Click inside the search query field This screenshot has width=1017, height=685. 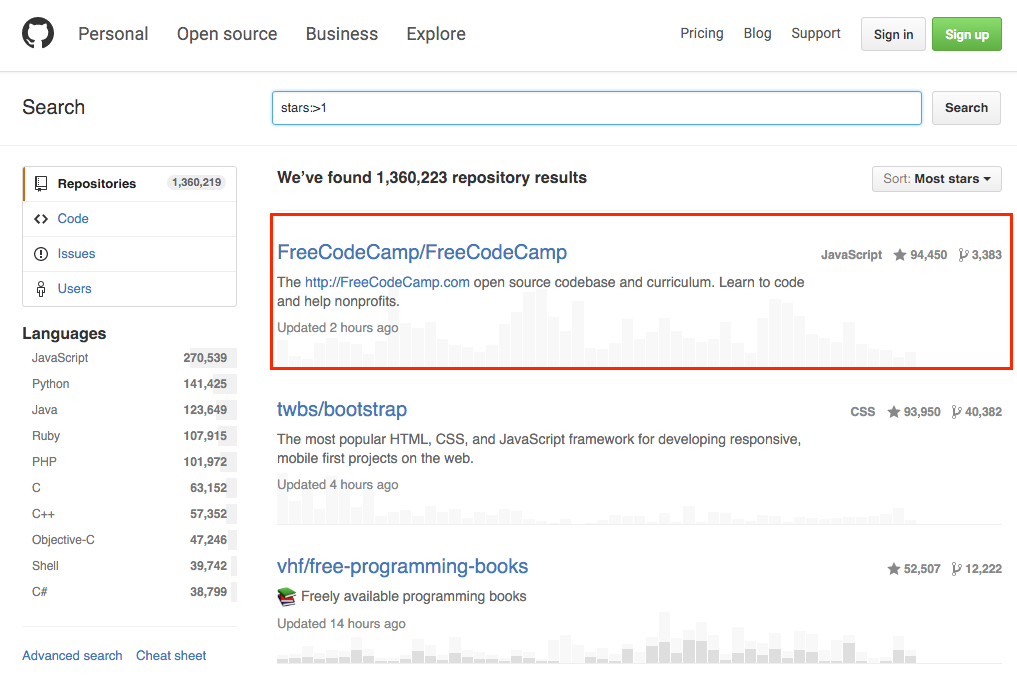click(596, 108)
